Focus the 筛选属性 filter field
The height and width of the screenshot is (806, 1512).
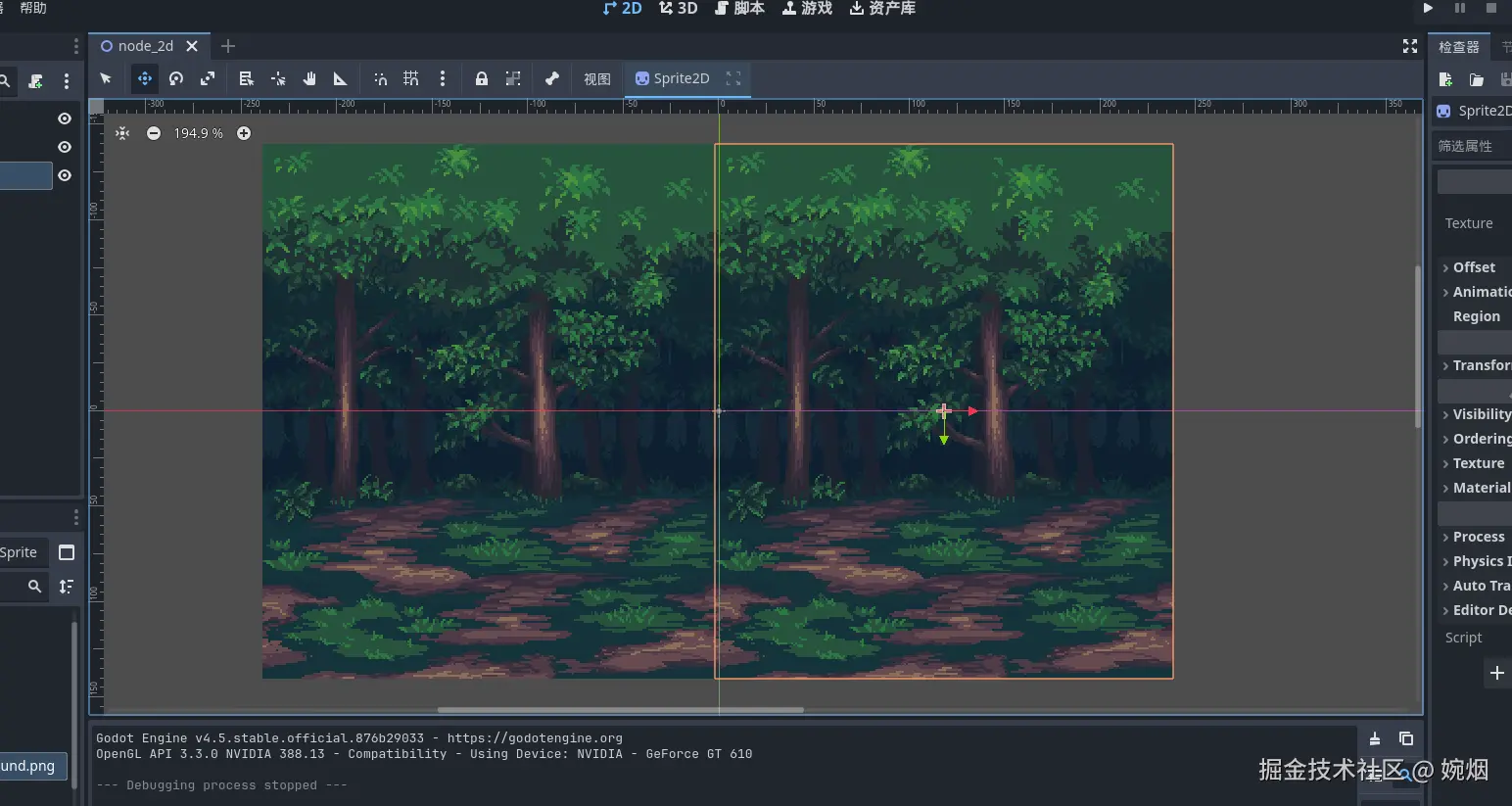pos(1472,146)
